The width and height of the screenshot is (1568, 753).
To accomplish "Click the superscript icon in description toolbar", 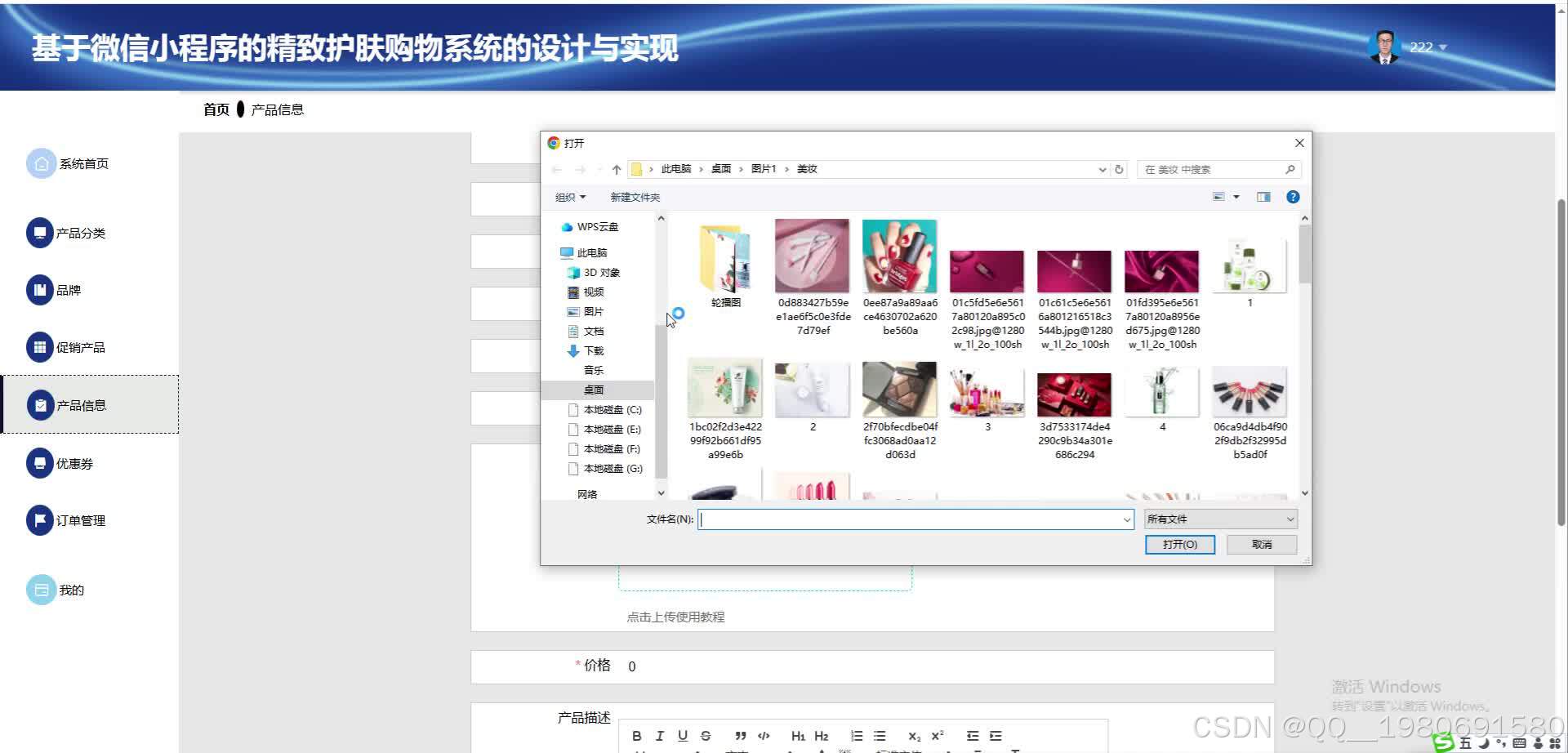I will coord(937,735).
